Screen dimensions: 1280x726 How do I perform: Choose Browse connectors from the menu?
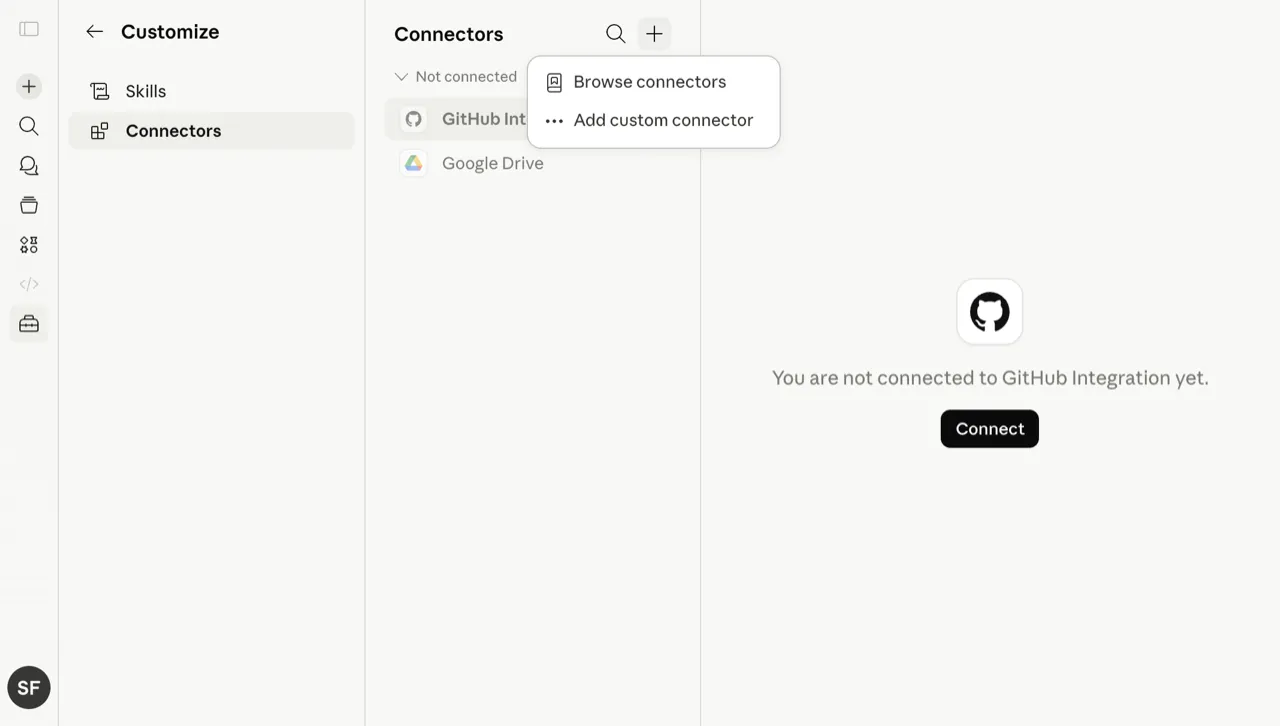pyautogui.click(x=654, y=82)
